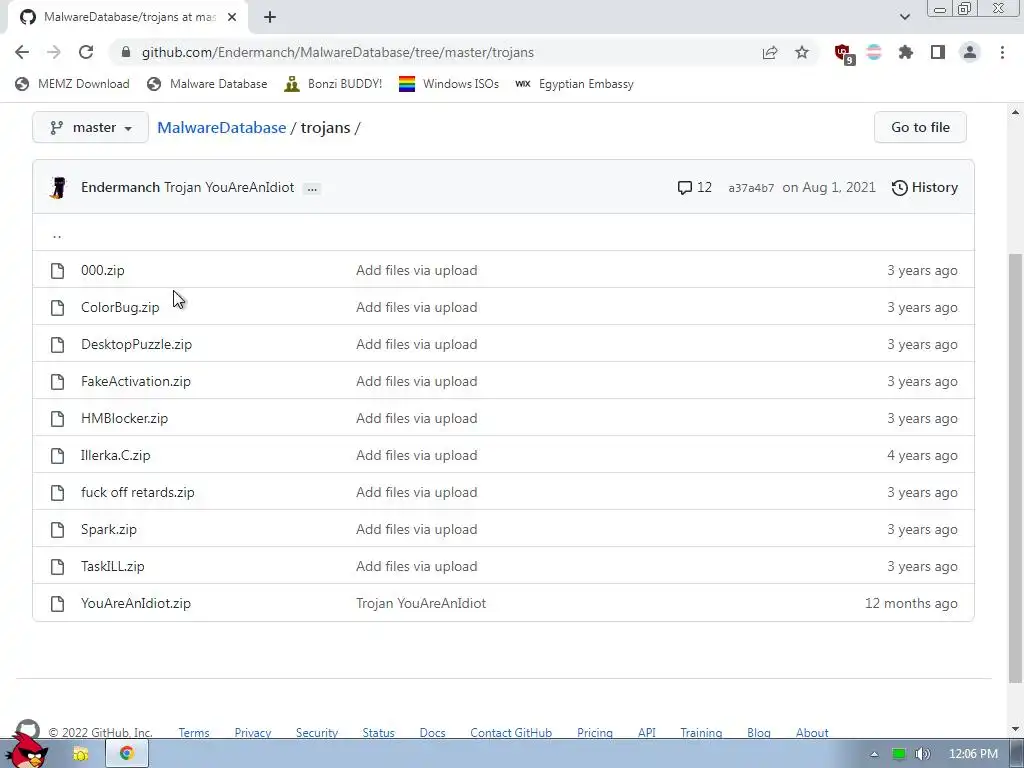Open commit History link
The image size is (1024, 768).
(925, 187)
